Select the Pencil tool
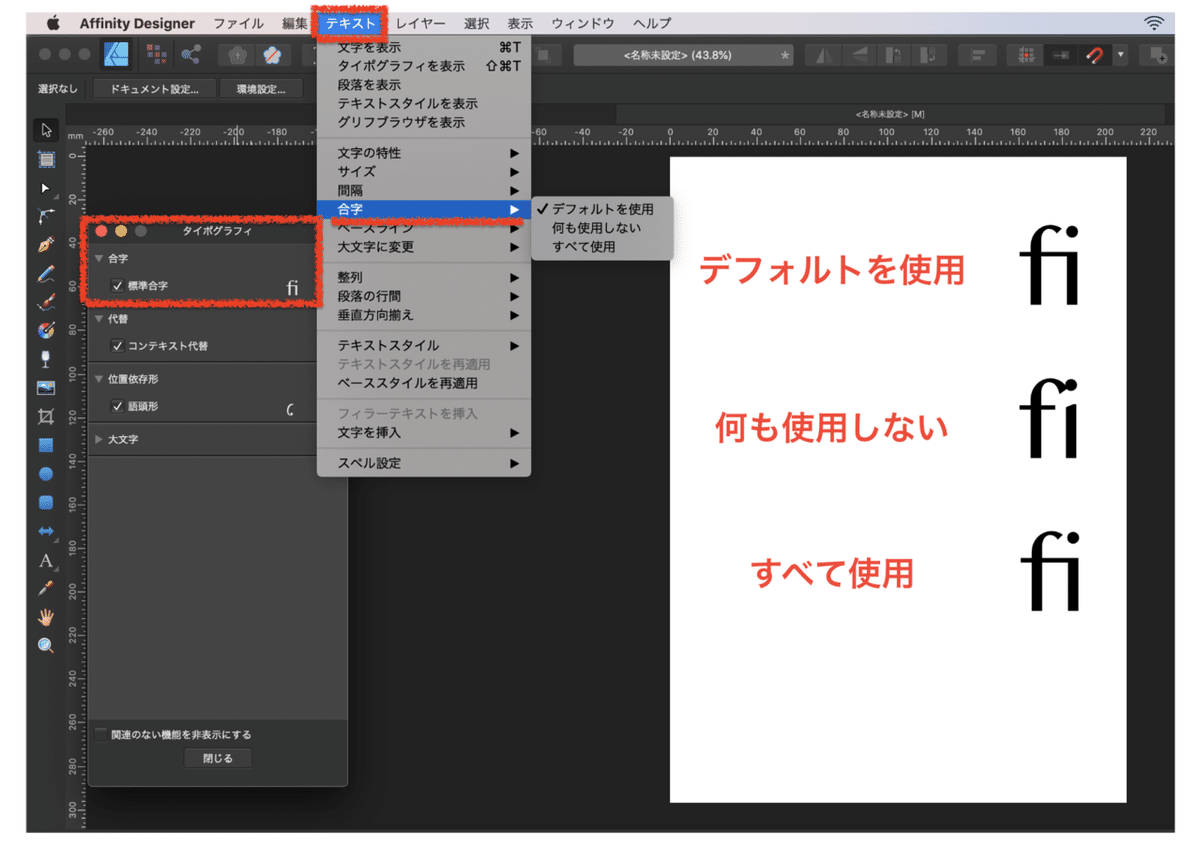The image size is (1200, 847). coord(46,273)
